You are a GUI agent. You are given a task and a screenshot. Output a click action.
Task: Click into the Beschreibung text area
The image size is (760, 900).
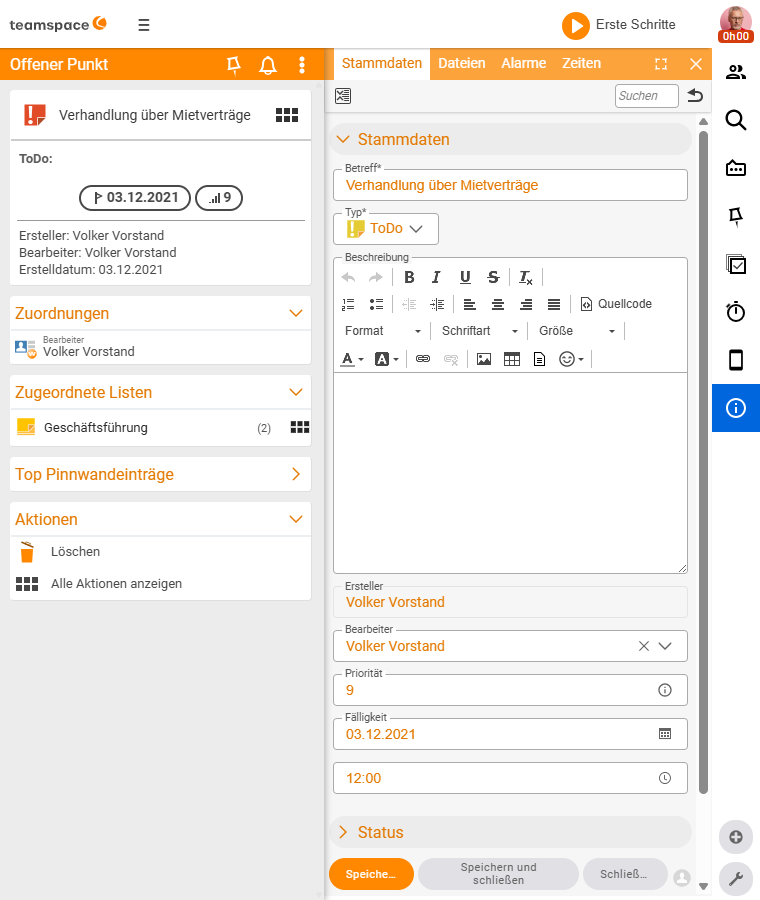click(x=510, y=472)
